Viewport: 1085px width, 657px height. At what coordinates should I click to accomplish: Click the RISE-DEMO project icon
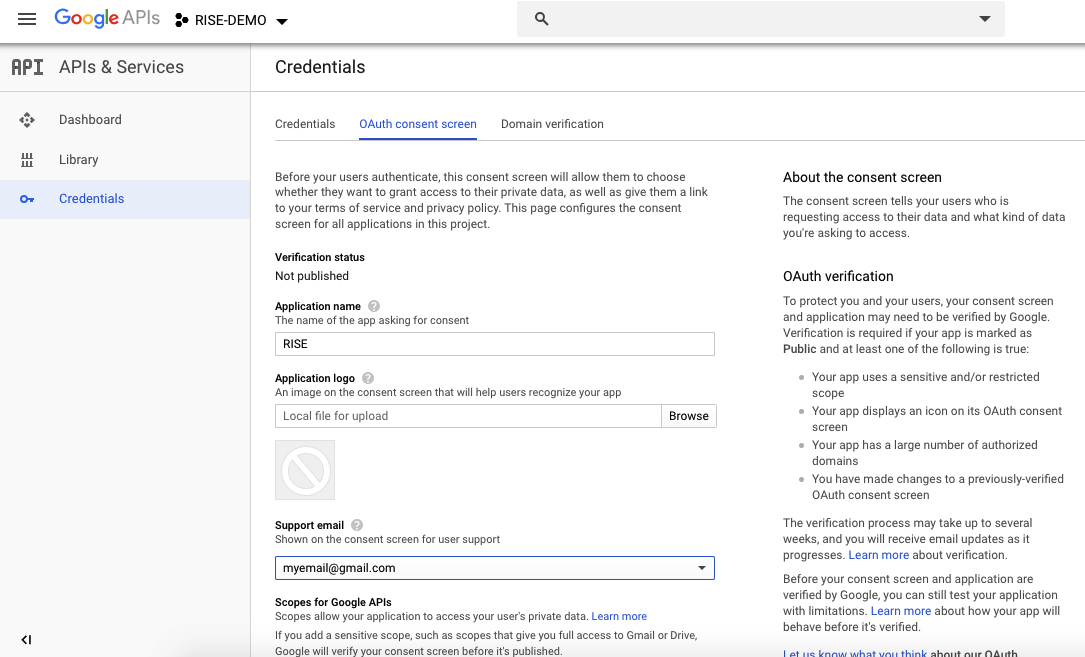tap(181, 21)
